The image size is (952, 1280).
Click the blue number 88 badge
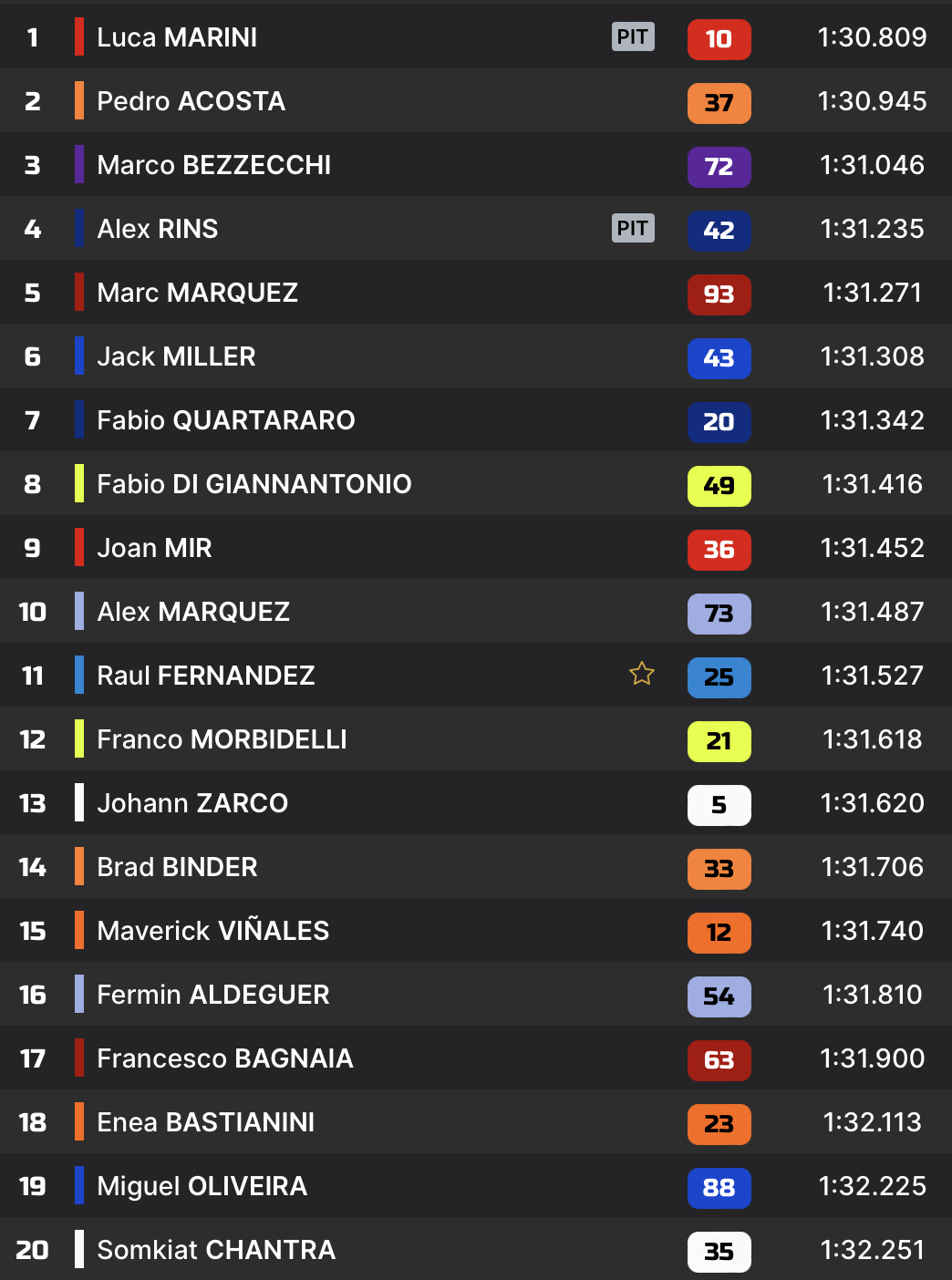(719, 1188)
